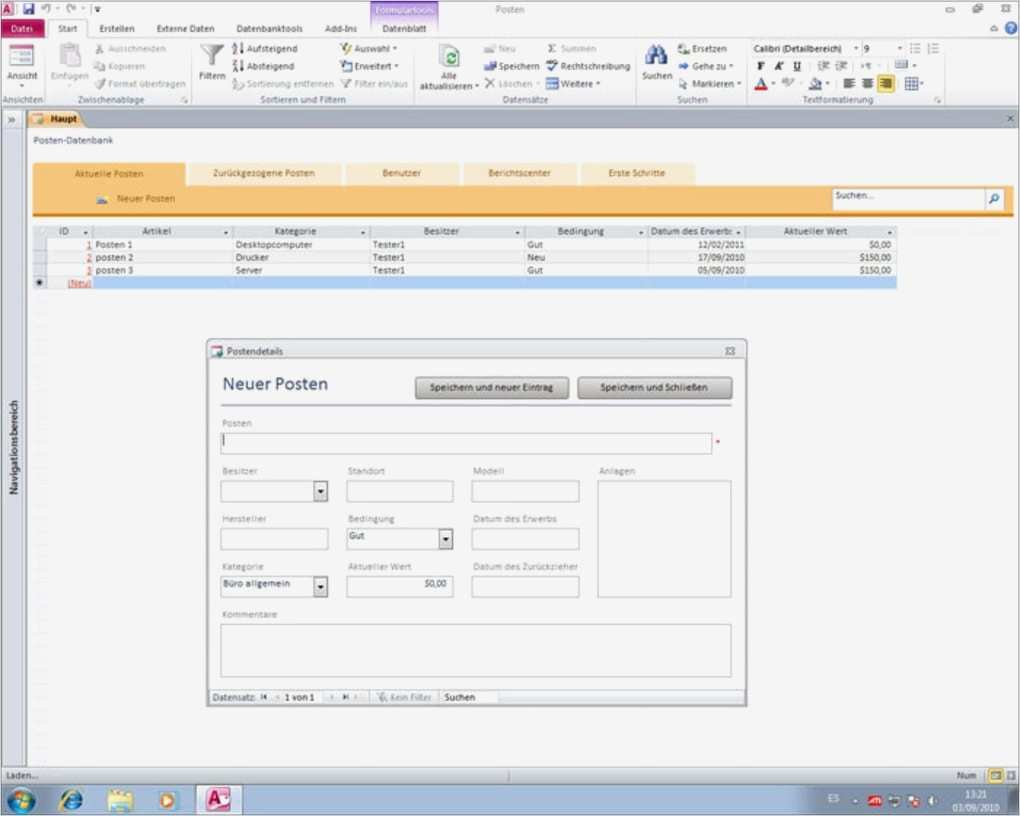Align text left in Textformatierung

coord(849,83)
